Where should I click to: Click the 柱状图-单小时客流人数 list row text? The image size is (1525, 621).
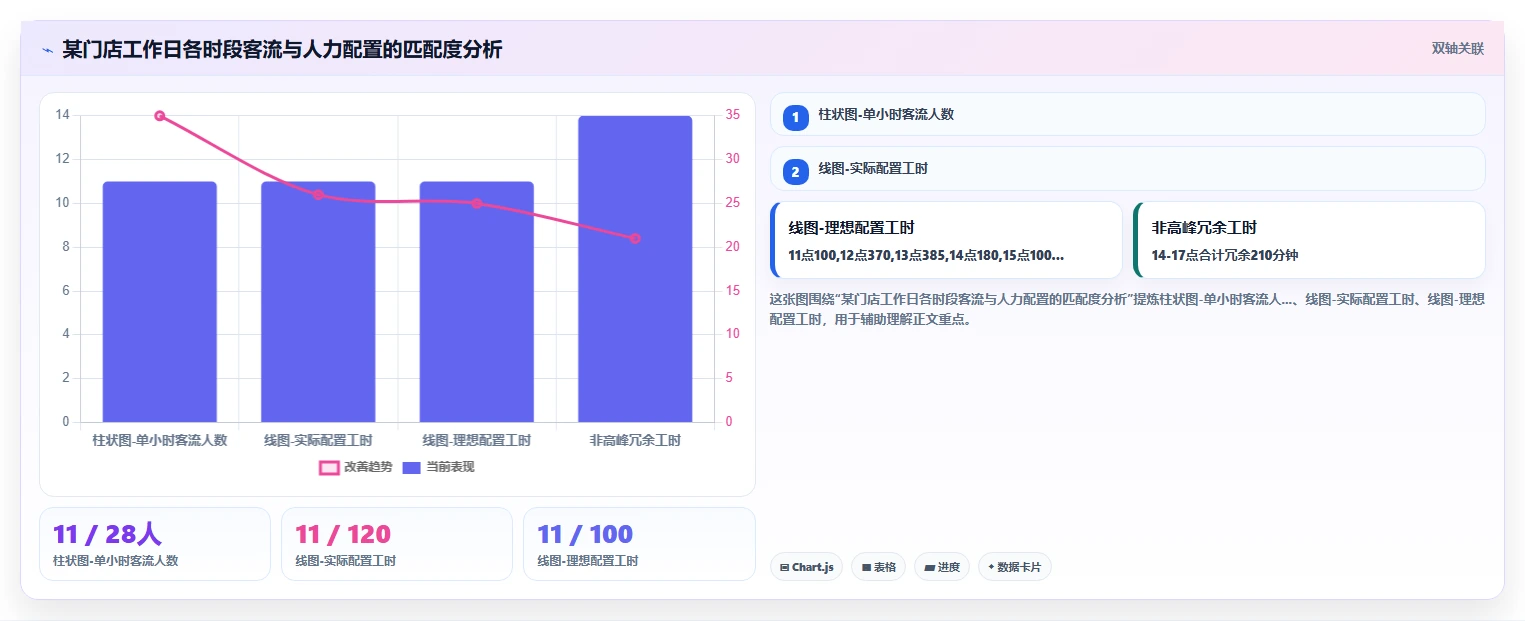coord(886,114)
